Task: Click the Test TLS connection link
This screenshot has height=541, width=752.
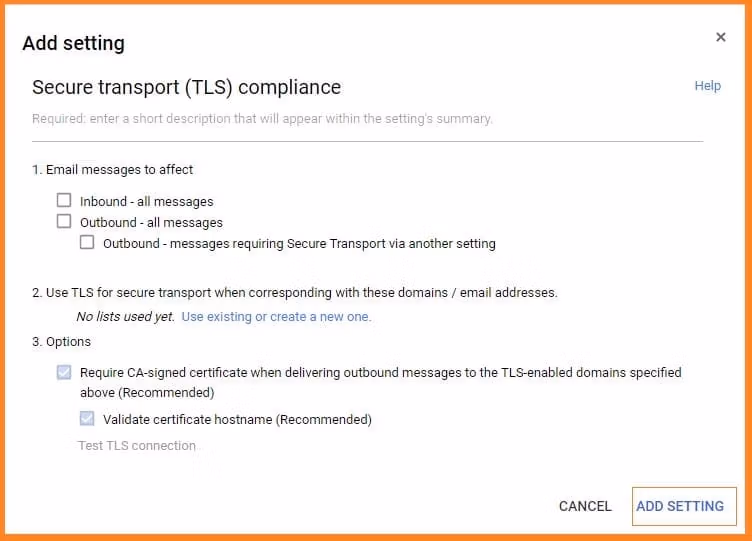Action: coord(137,446)
